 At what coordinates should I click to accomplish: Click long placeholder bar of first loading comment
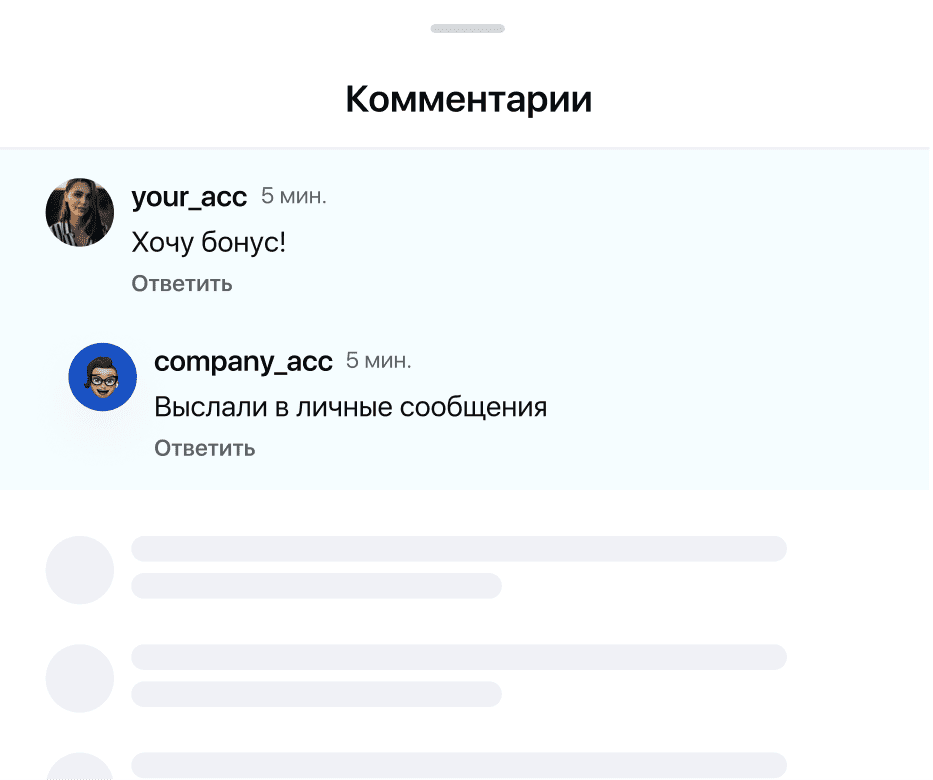pos(459,549)
